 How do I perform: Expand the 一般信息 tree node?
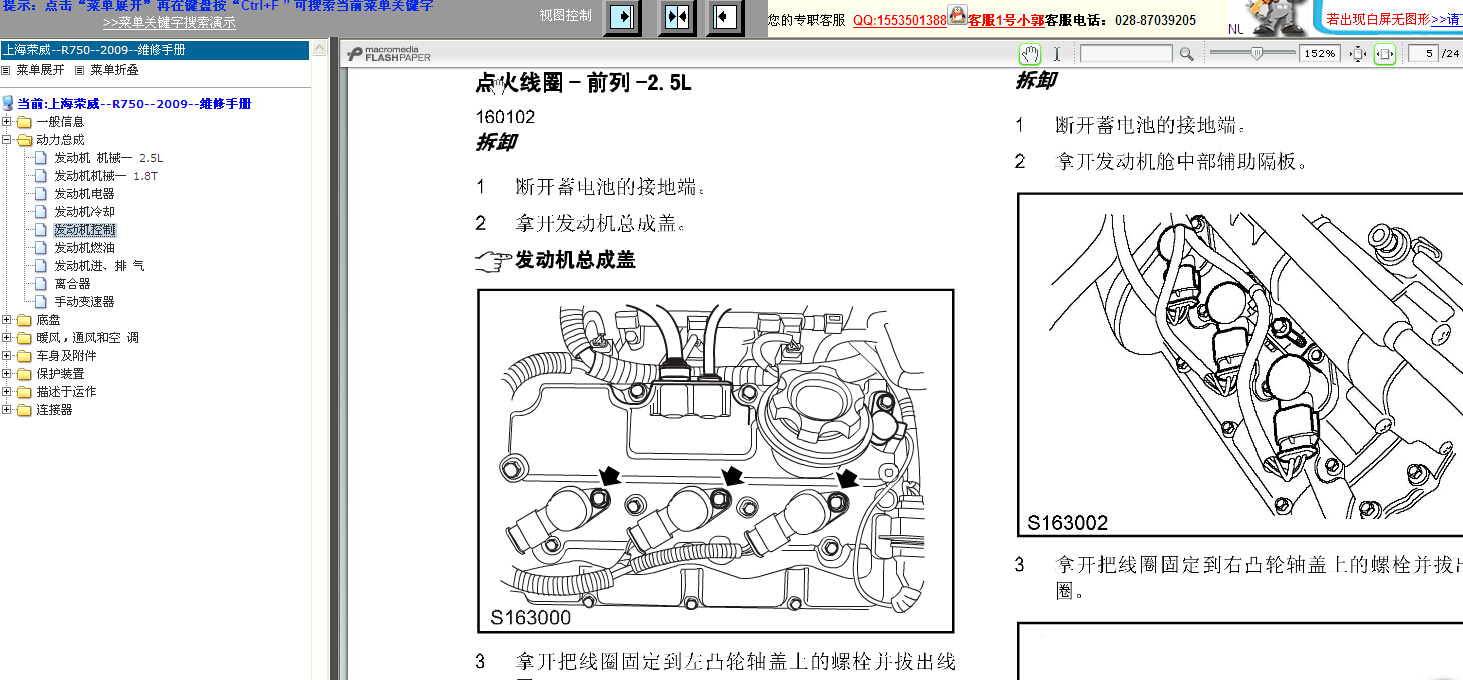click(7, 122)
